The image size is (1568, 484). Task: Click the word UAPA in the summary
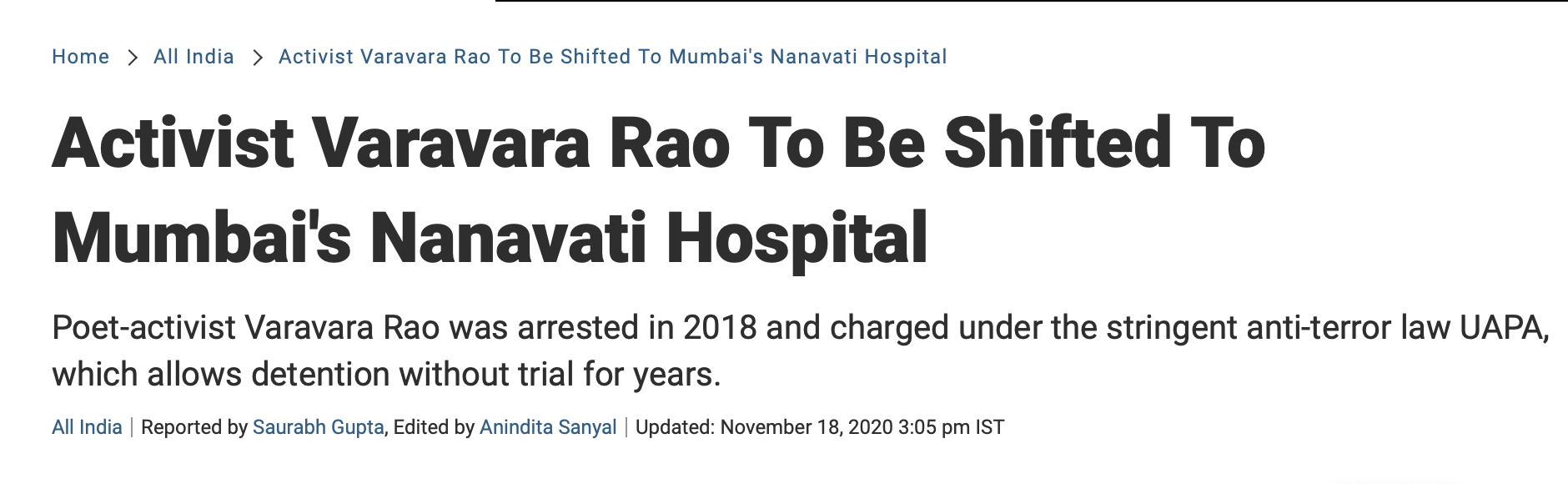1502,328
